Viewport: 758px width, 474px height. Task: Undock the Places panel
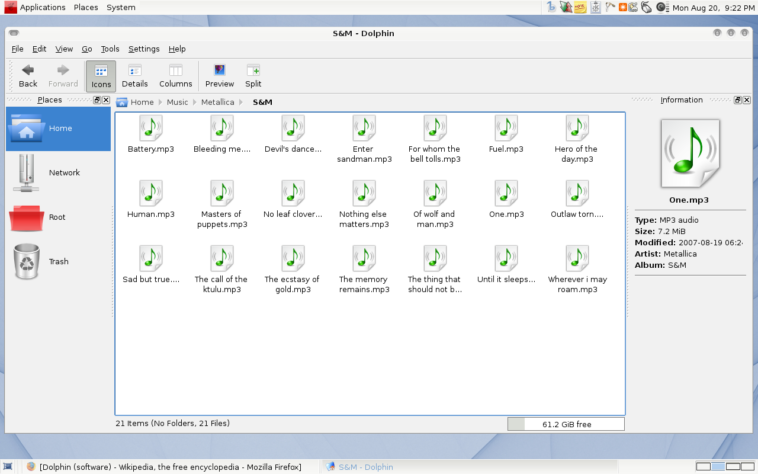coord(97,100)
